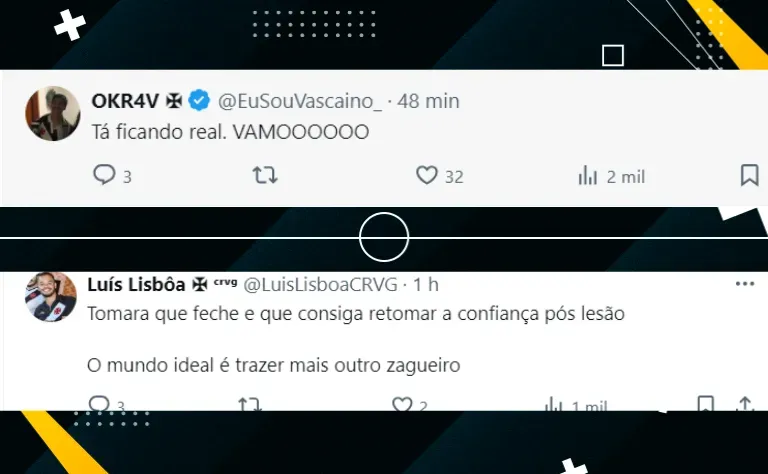Open the @LuisLisboaCRVG handle link

(x=320, y=284)
